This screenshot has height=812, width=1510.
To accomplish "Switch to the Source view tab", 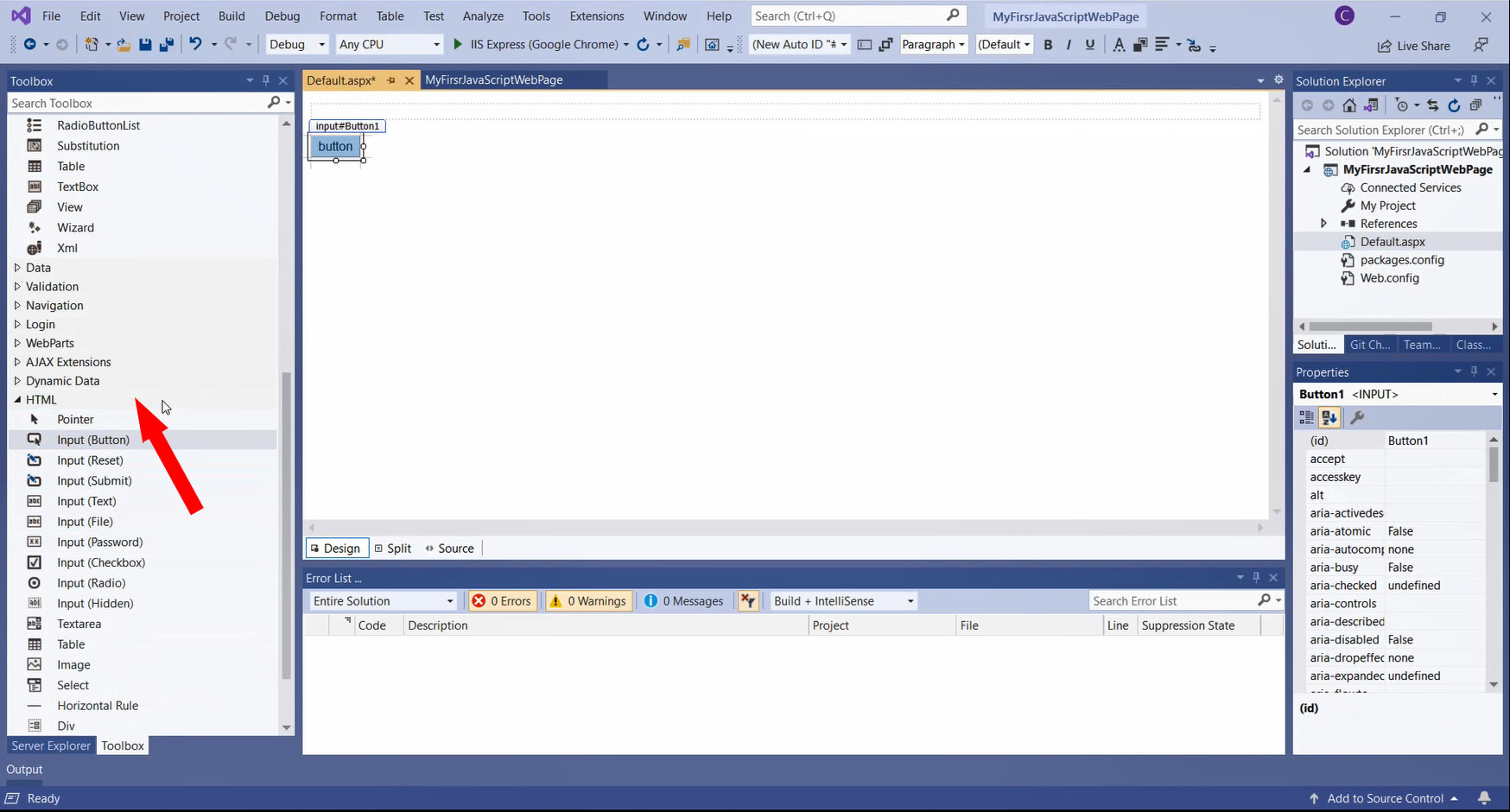I will coord(449,549).
